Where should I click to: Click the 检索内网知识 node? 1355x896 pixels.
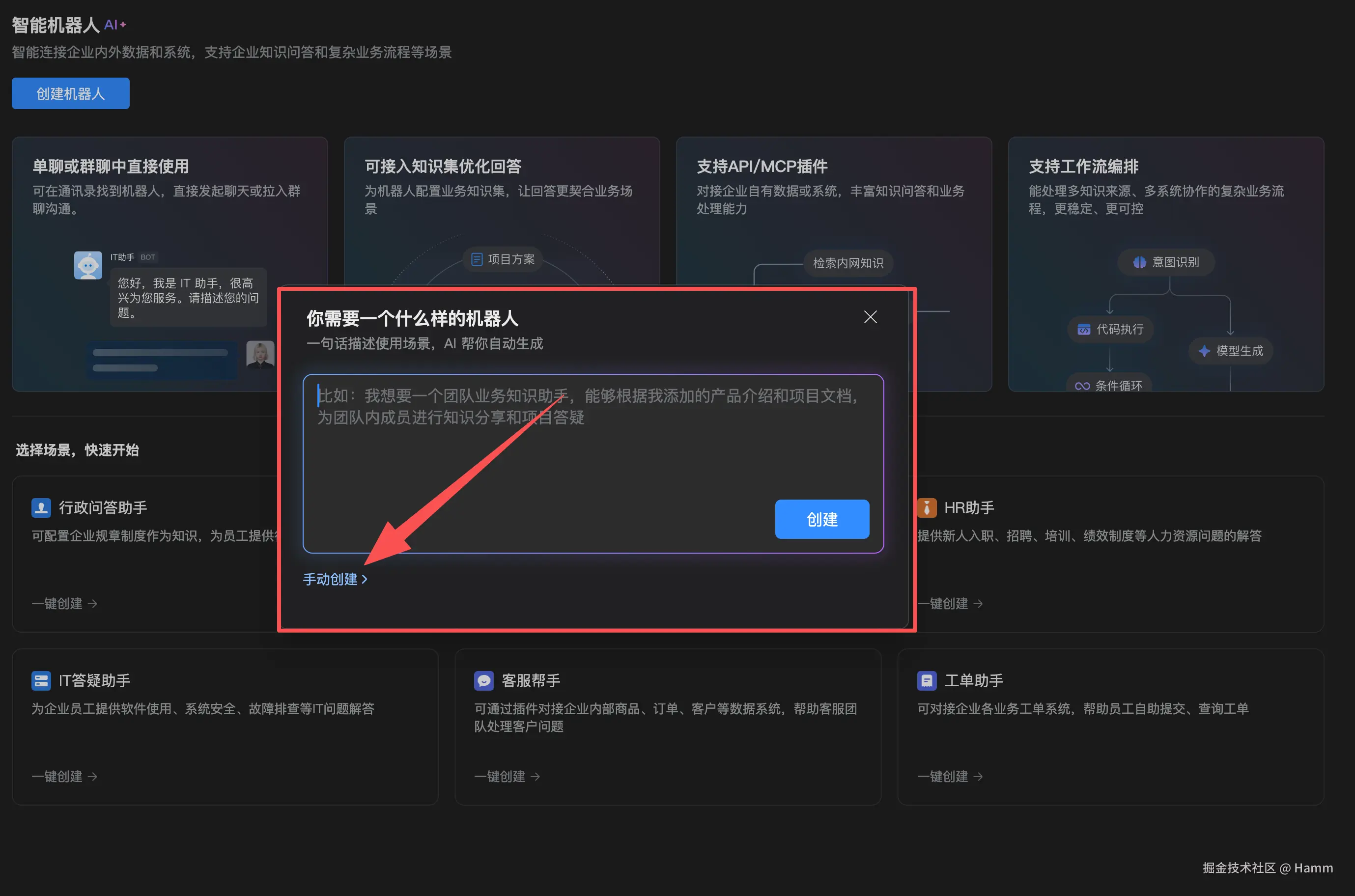pos(847,263)
